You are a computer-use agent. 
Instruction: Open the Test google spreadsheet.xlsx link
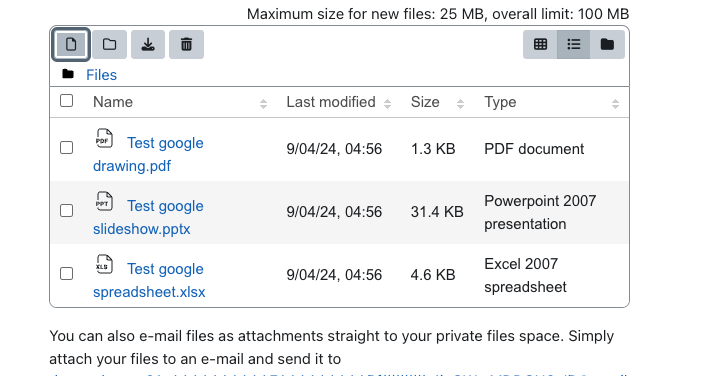[x=149, y=280]
